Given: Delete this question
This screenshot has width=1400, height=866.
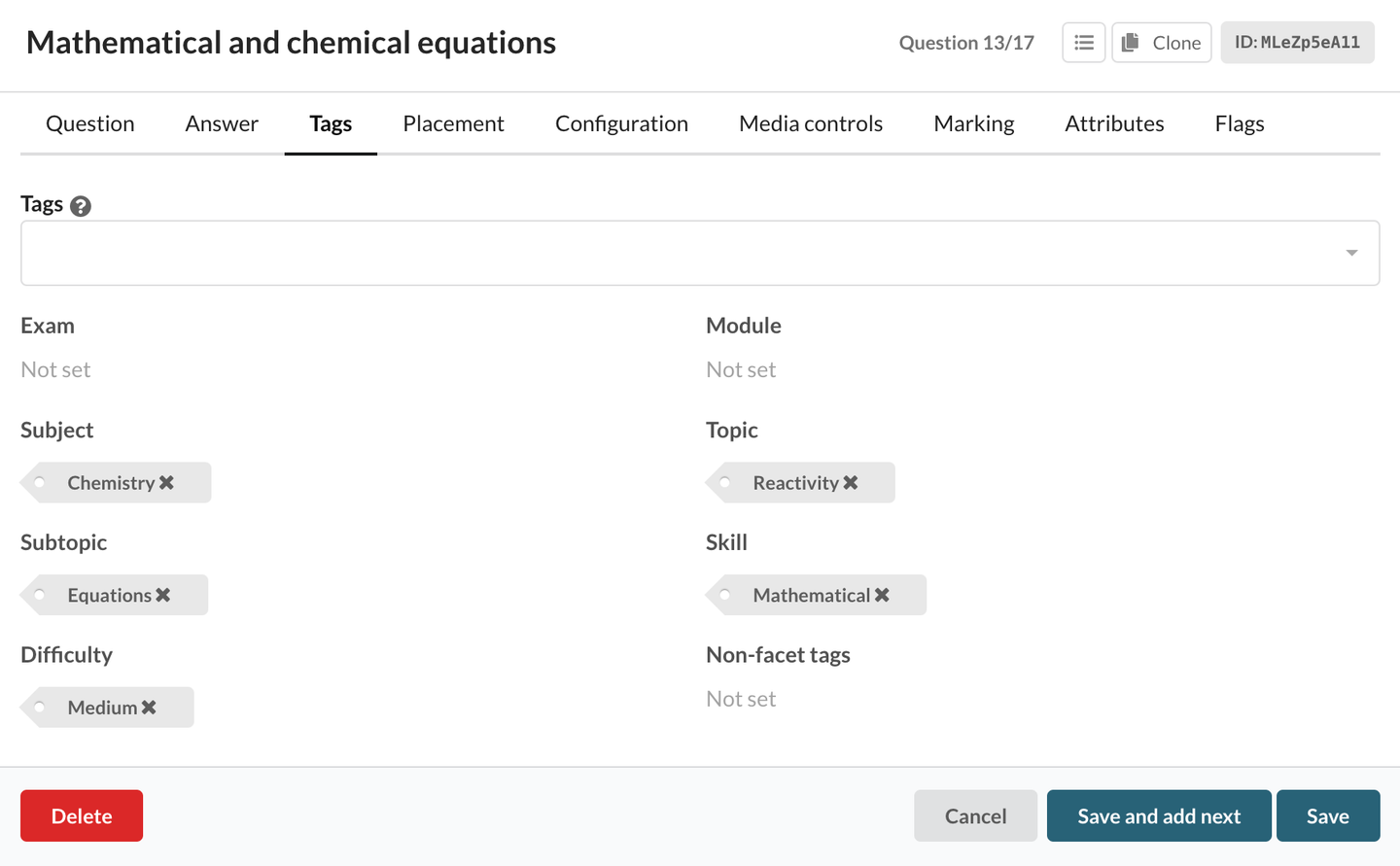Looking at the screenshot, I should pos(81,815).
